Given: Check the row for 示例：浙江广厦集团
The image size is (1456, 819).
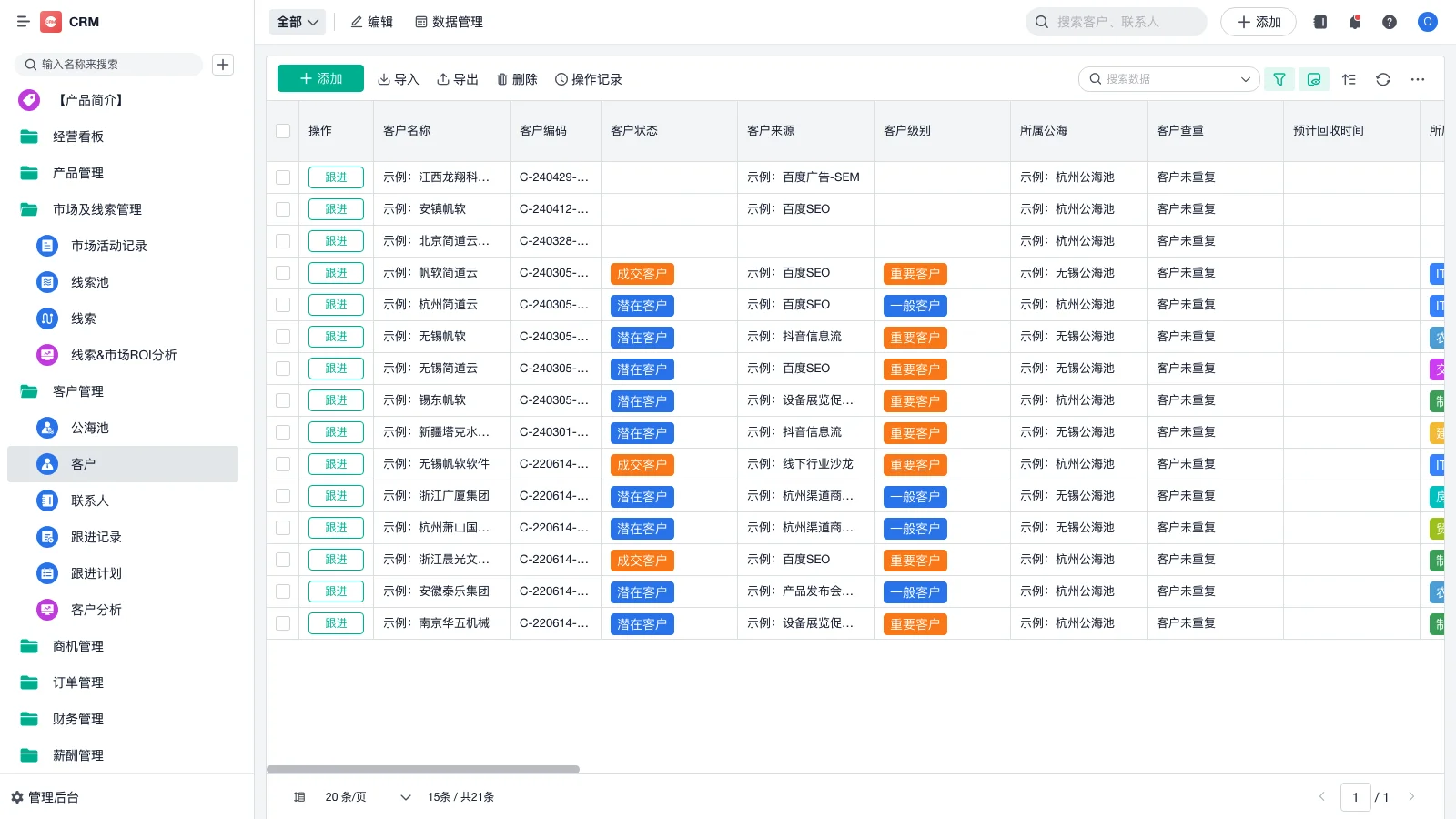Looking at the screenshot, I should coord(283,496).
